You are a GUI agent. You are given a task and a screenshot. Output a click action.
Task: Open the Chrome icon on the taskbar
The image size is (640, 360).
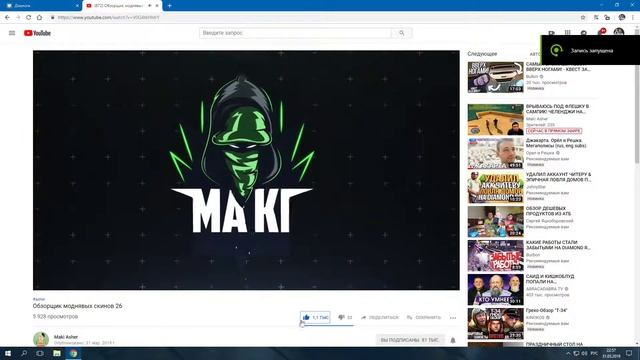(73, 353)
